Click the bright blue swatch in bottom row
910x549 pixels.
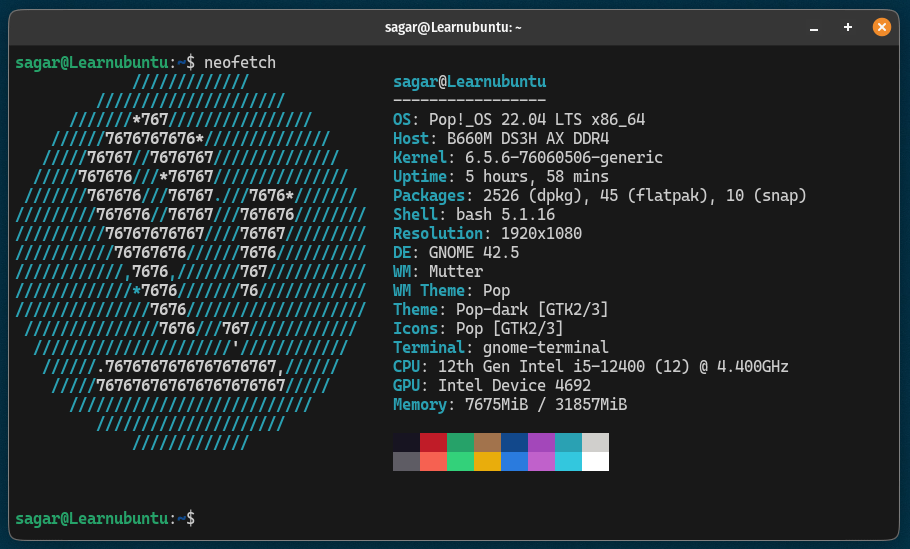[x=514, y=461]
